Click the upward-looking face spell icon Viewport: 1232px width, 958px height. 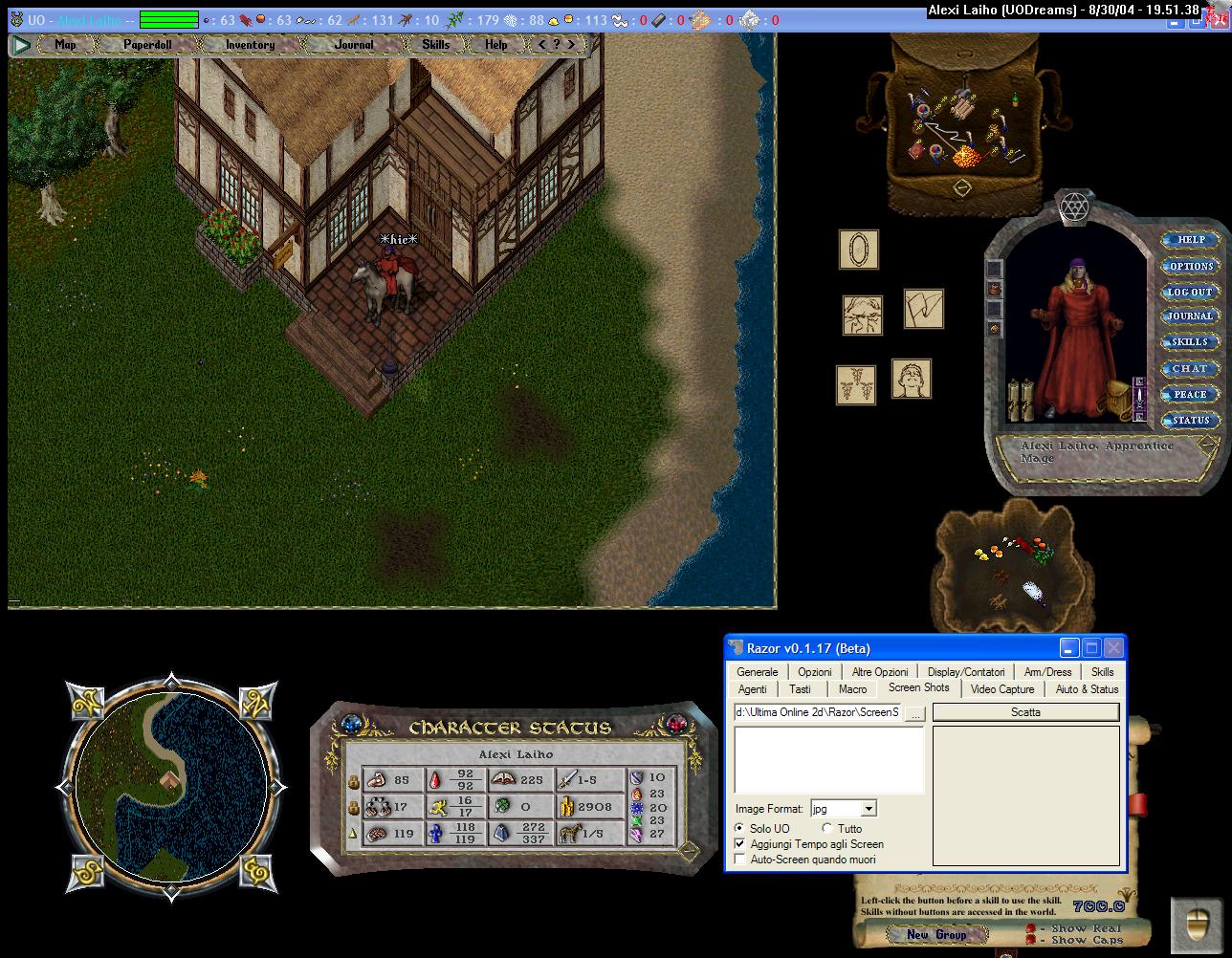pyautogui.click(x=911, y=379)
